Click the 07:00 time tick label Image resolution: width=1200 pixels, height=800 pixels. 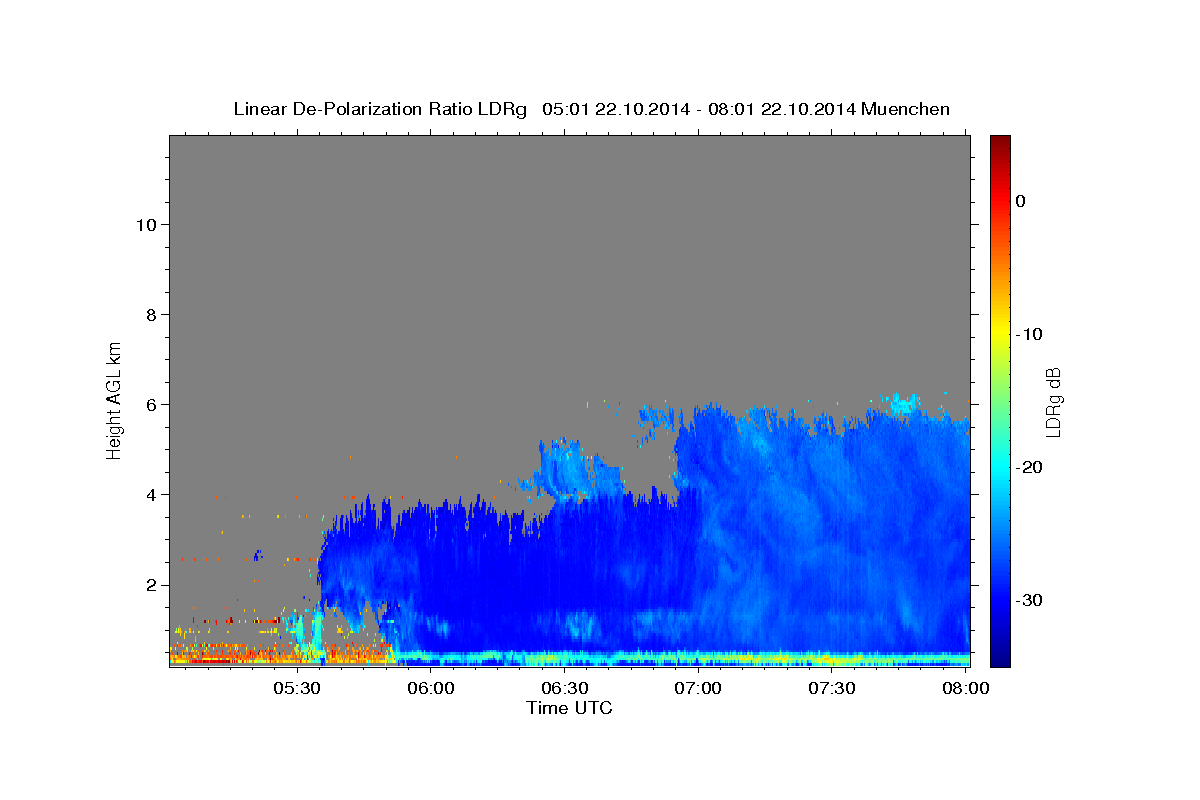(698, 689)
